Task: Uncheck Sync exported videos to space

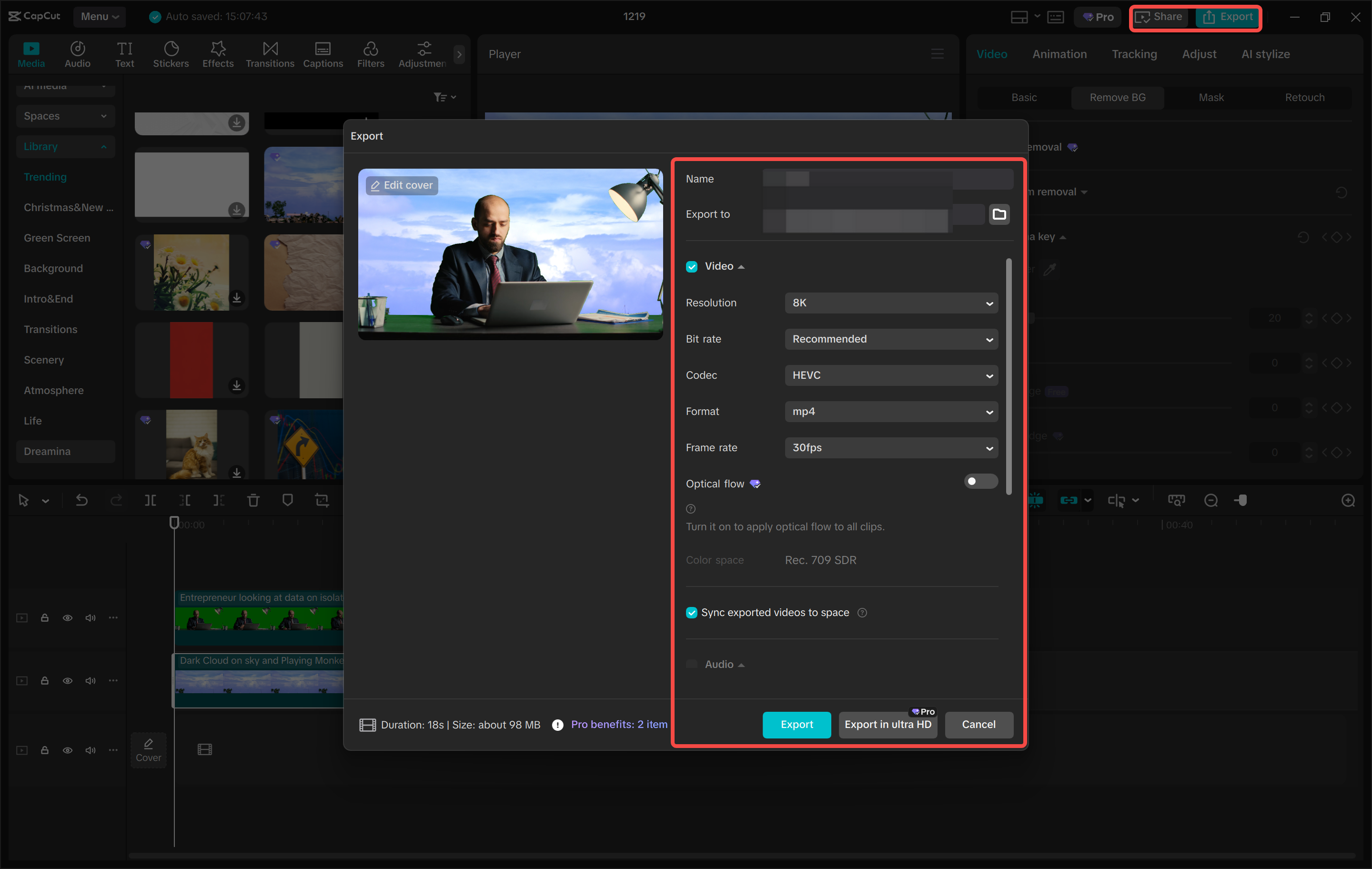Action: pos(691,613)
